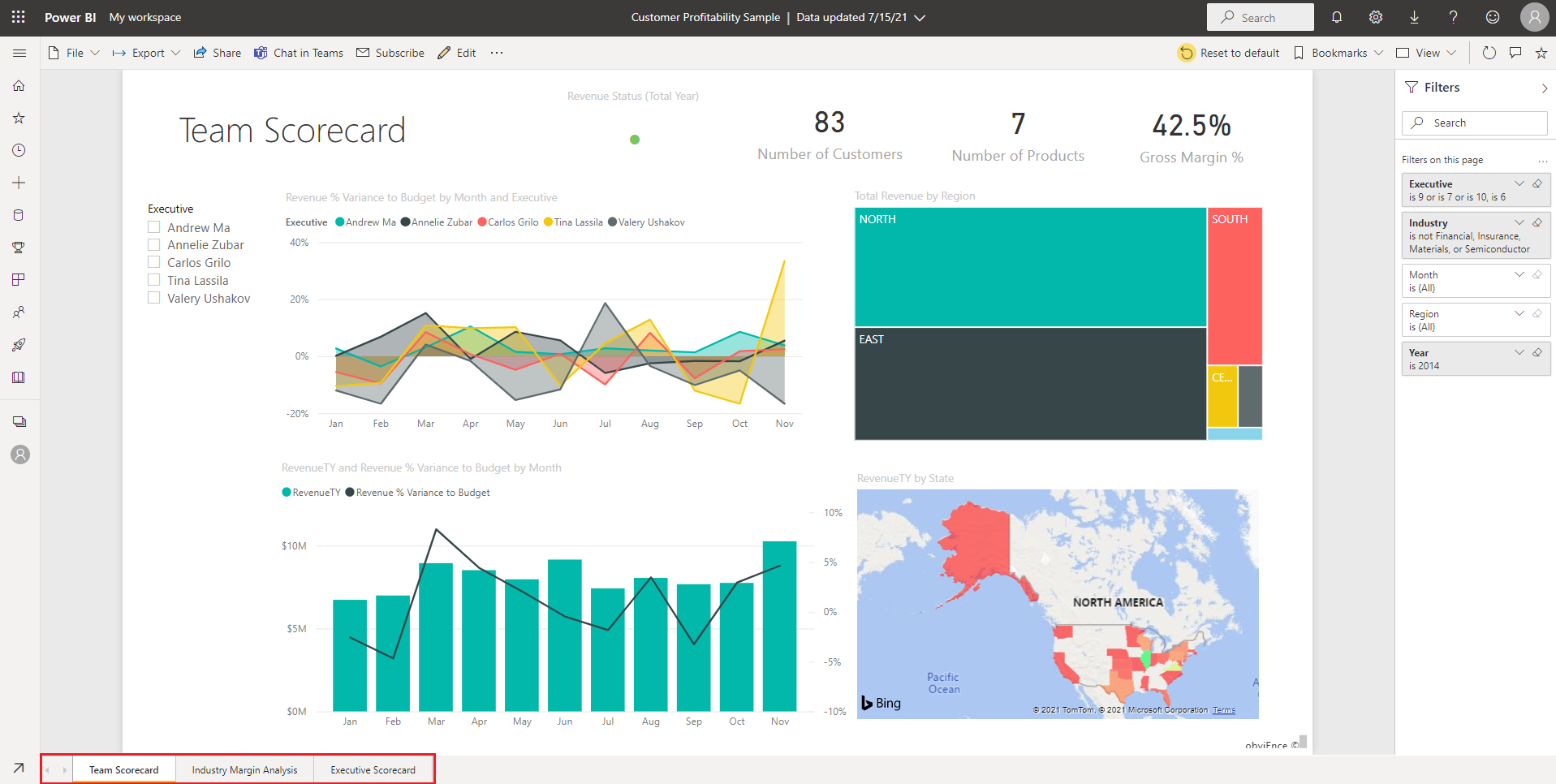Favorite this report with star icon
The width and height of the screenshot is (1556, 784).
1541,53
